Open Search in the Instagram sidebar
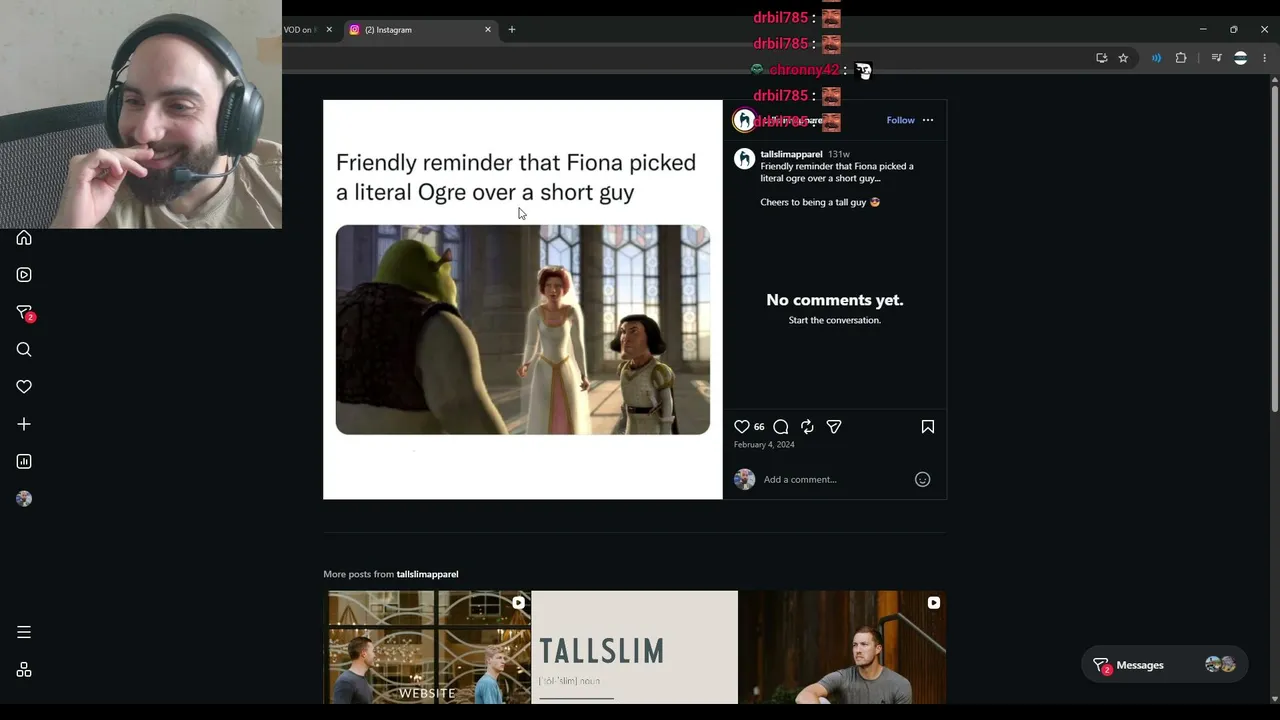The width and height of the screenshot is (1280, 720). pyautogui.click(x=24, y=349)
